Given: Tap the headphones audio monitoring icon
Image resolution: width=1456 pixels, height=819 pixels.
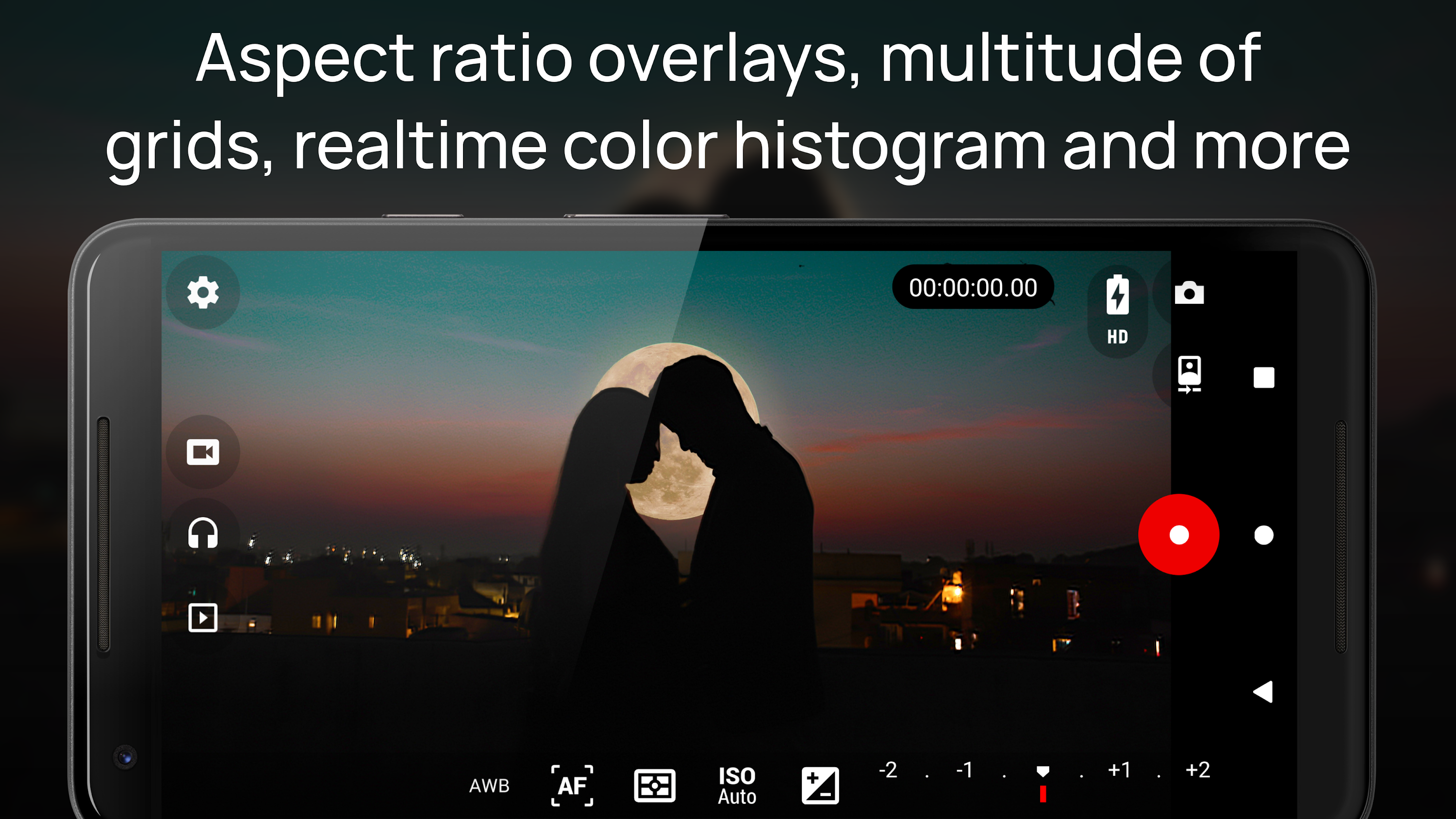Looking at the screenshot, I should [x=202, y=533].
